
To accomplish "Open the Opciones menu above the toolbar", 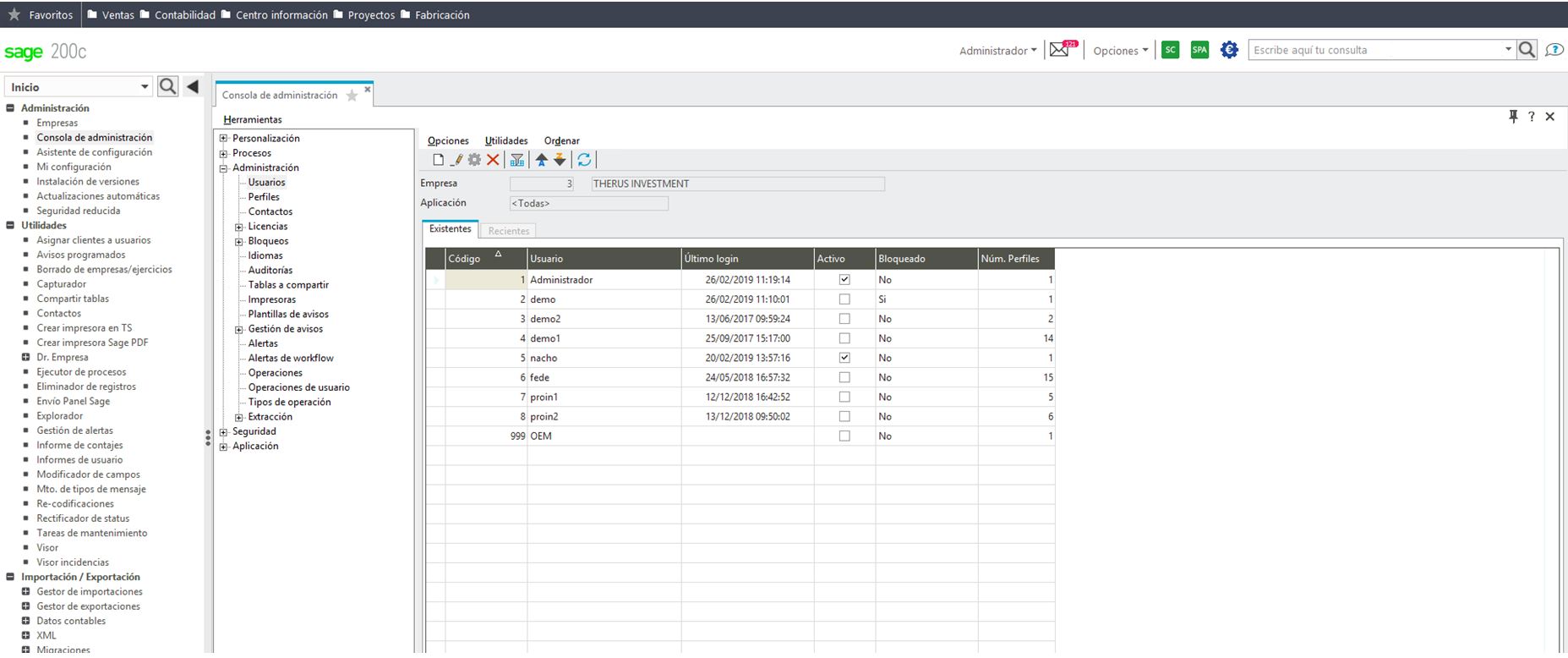I will tap(448, 140).
